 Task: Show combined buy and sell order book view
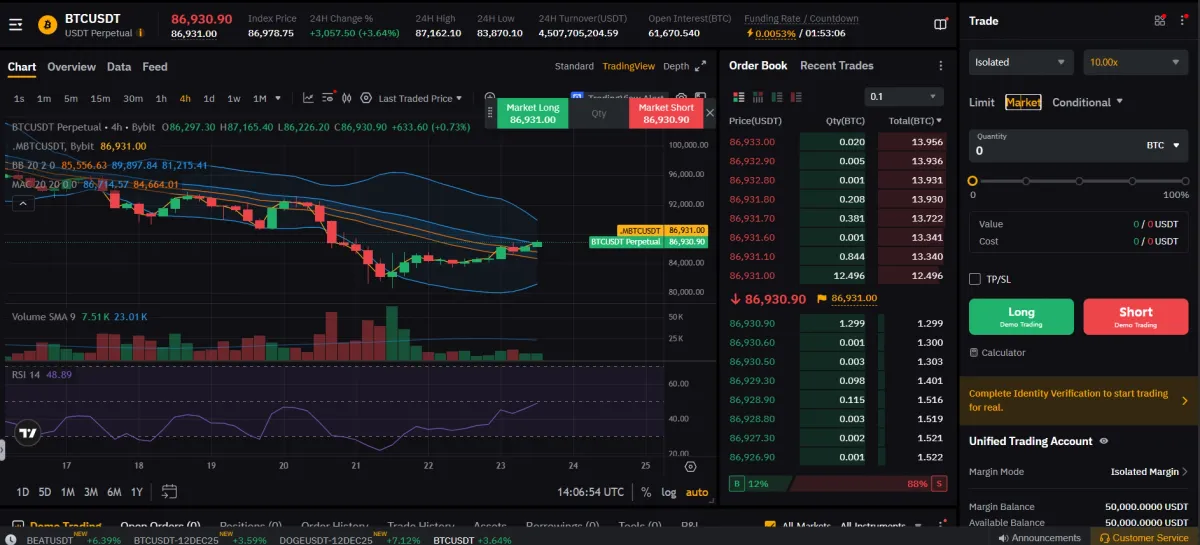(x=739, y=97)
